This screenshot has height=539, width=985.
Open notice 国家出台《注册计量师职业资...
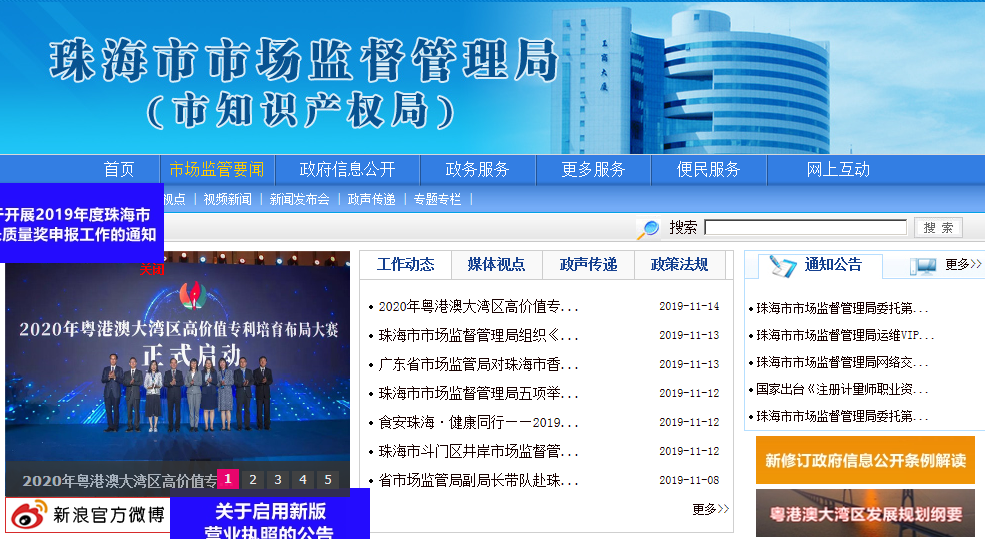click(x=842, y=389)
